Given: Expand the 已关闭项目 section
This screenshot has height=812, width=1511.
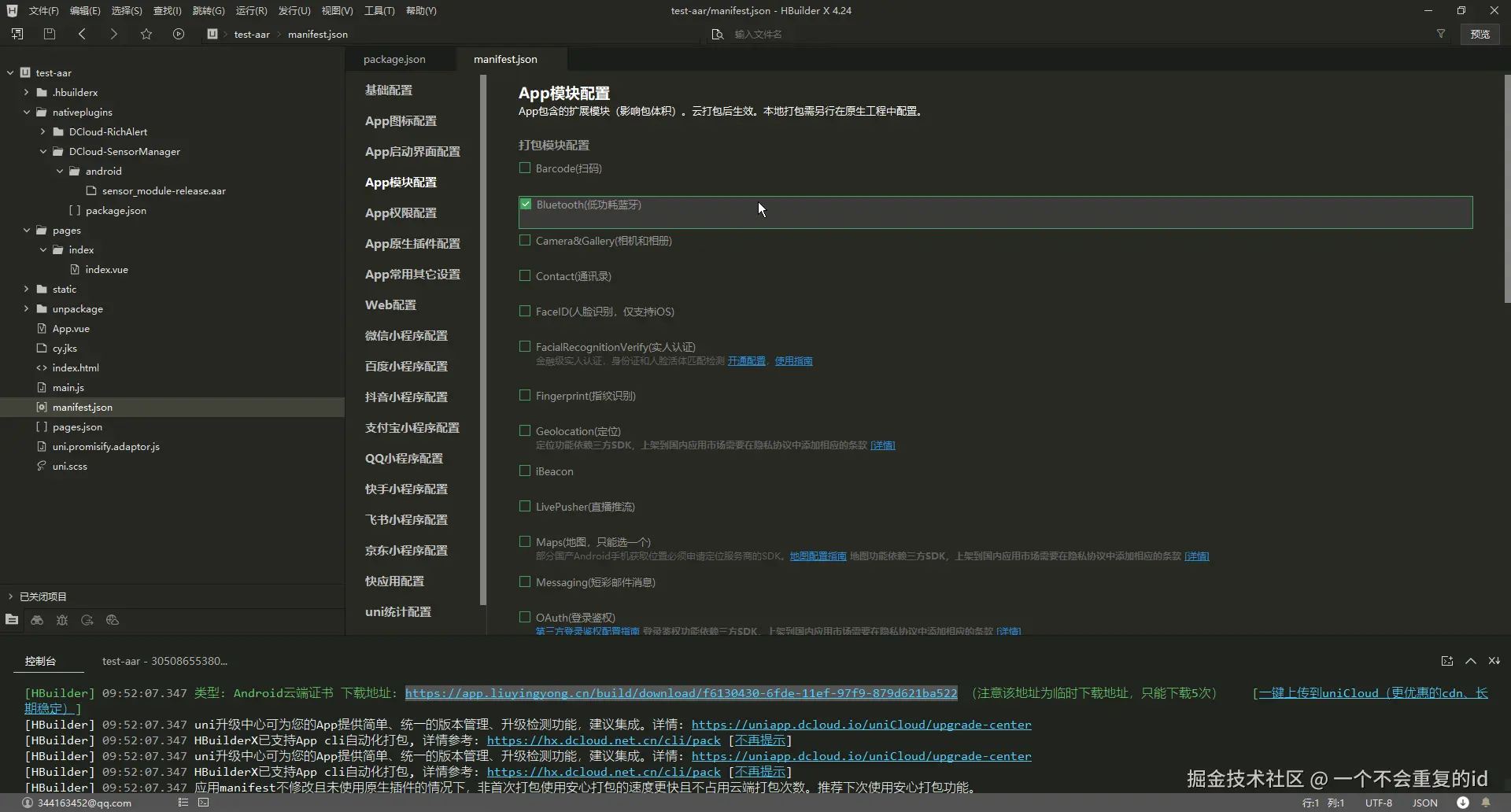Looking at the screenshot, I should coord(10,596).
